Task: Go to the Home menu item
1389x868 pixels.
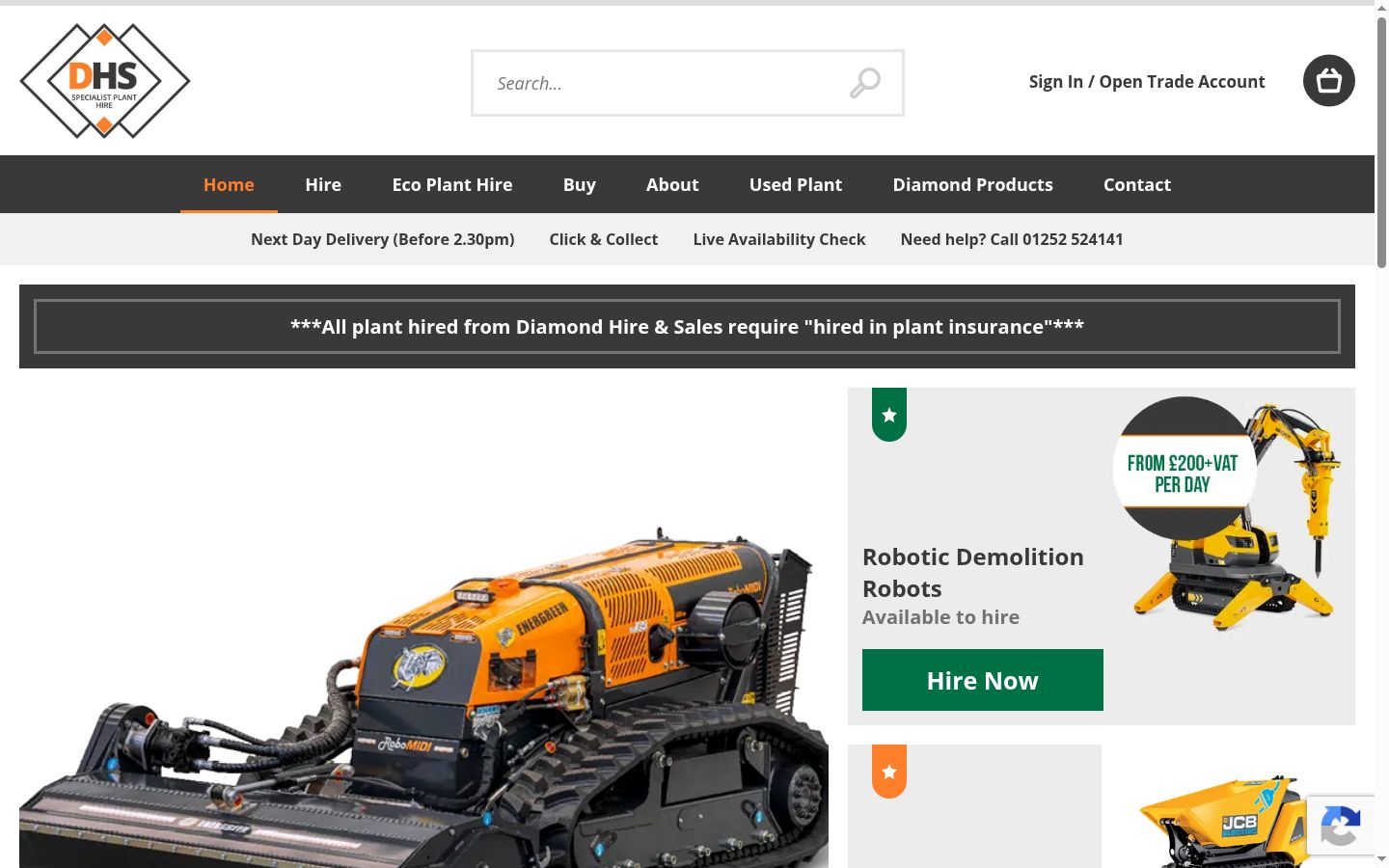Action: click(229, 184)
